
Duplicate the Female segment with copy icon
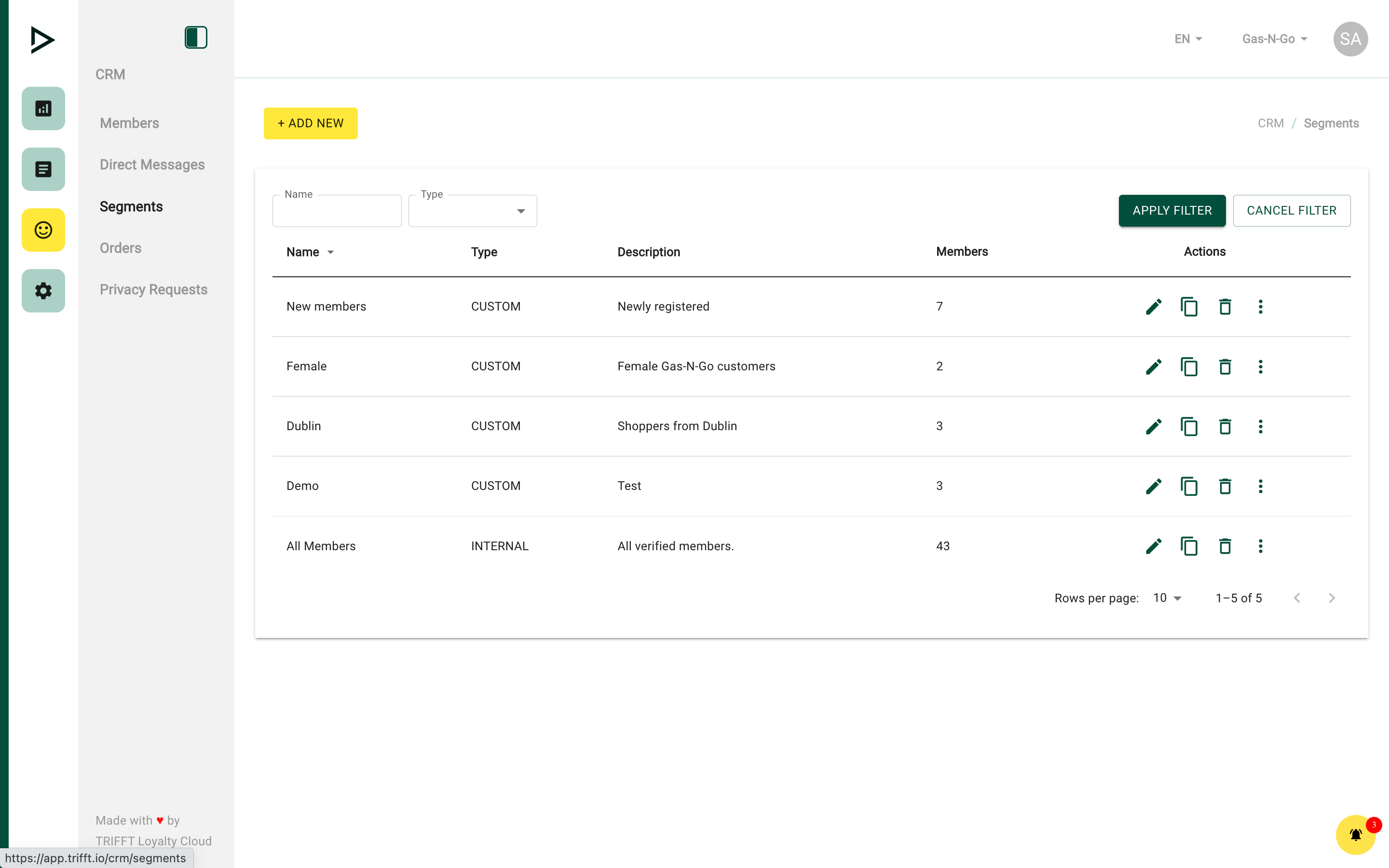pos(1189,366)
